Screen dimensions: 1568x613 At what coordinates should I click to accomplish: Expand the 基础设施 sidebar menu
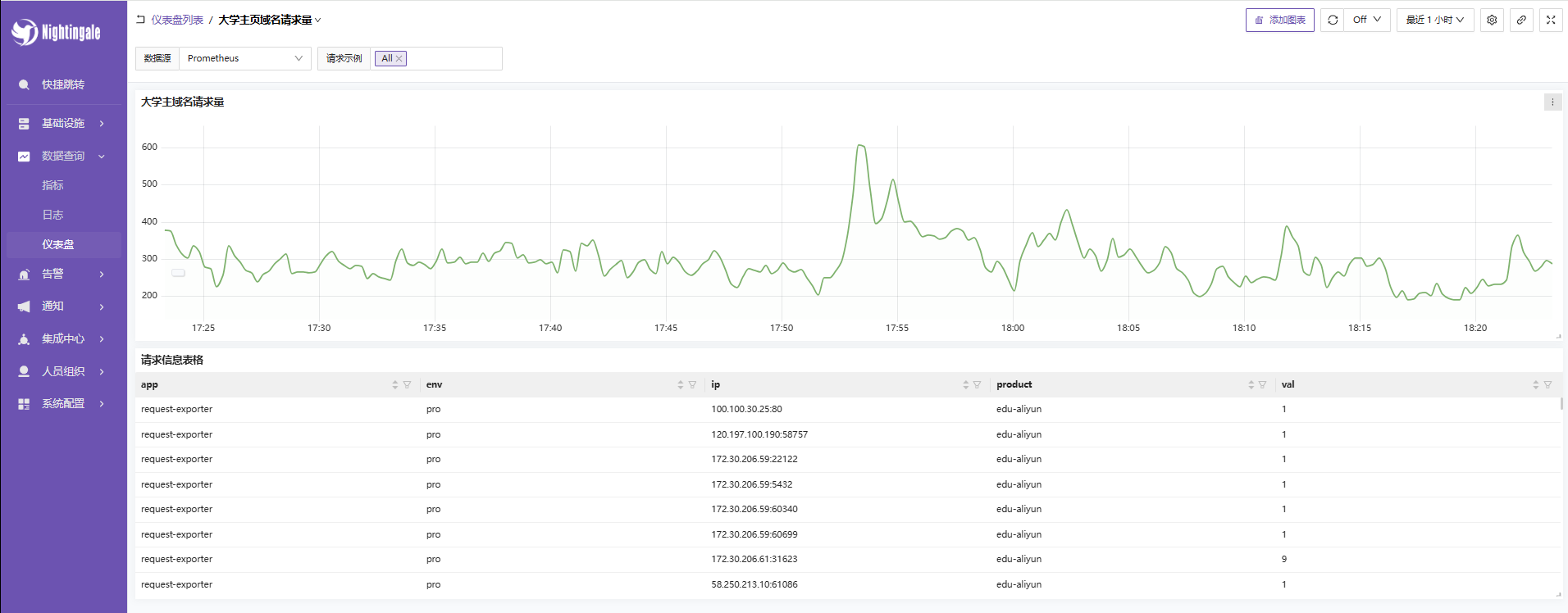pyautogui.click(x=63, y=124)
